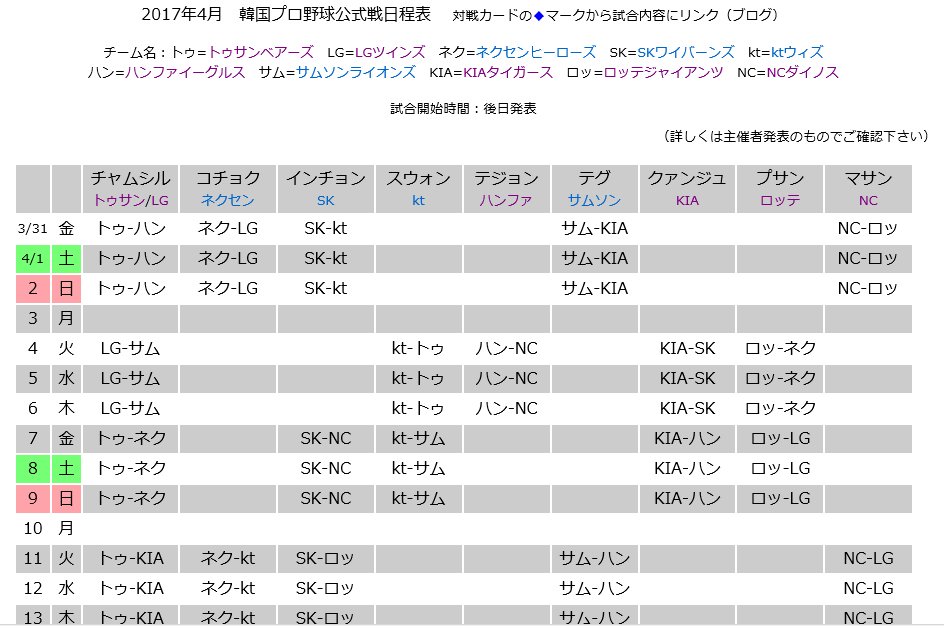Click サムソン link under テグ header
Screen dimensions: 944x628
(x=594, y=201)
